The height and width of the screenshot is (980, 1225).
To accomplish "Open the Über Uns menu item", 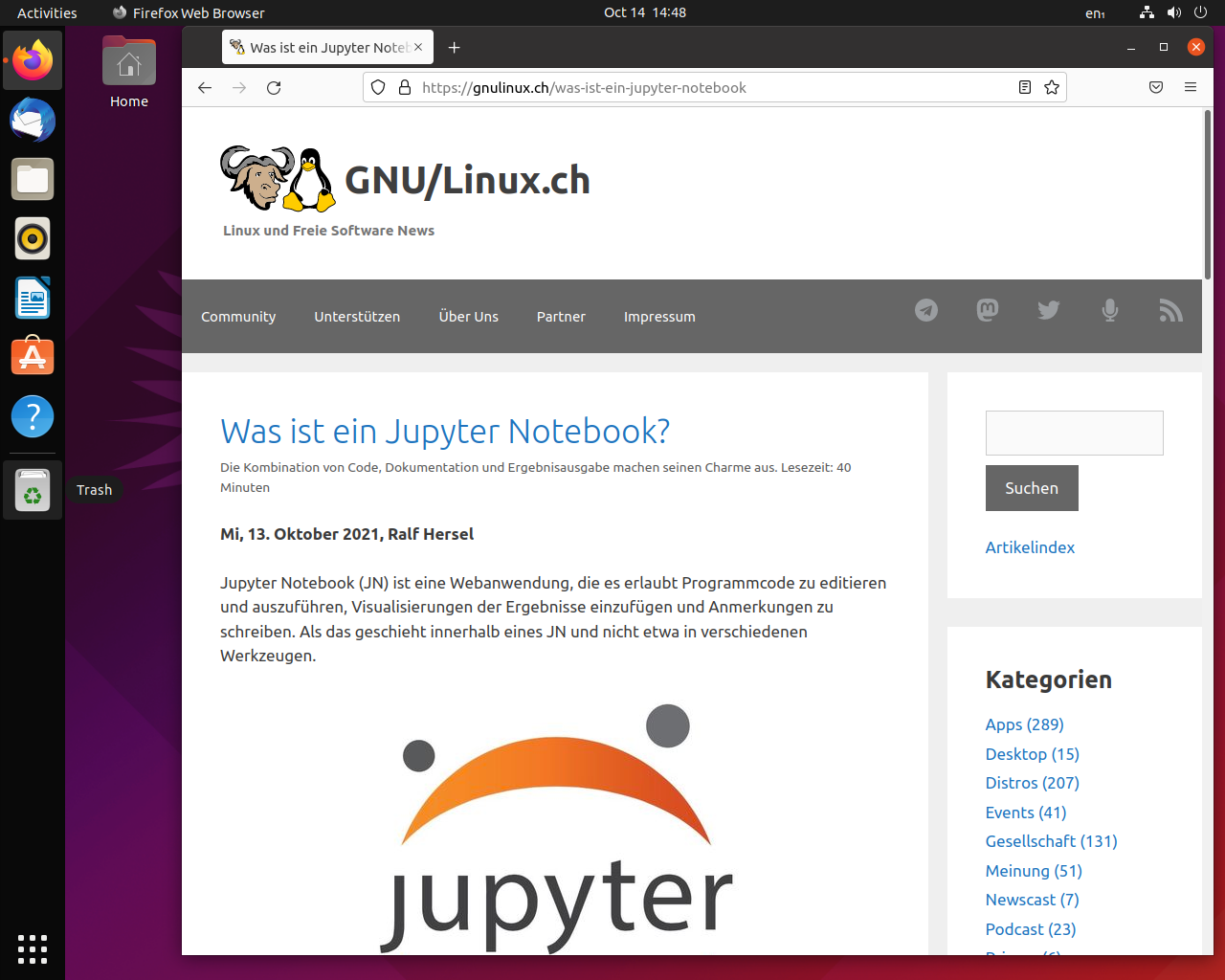I will [x=469, y=317].
